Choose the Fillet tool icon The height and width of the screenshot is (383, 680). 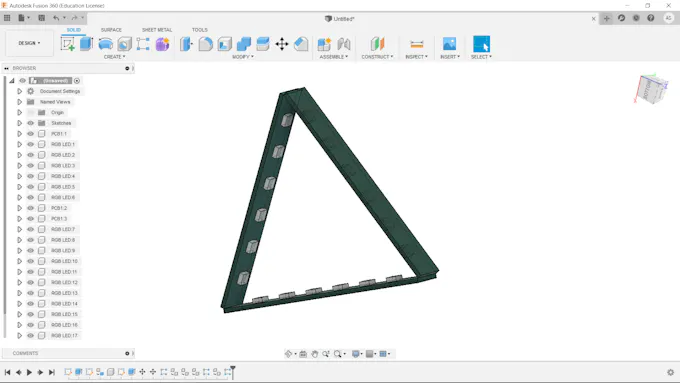click(x=206, y=44)
